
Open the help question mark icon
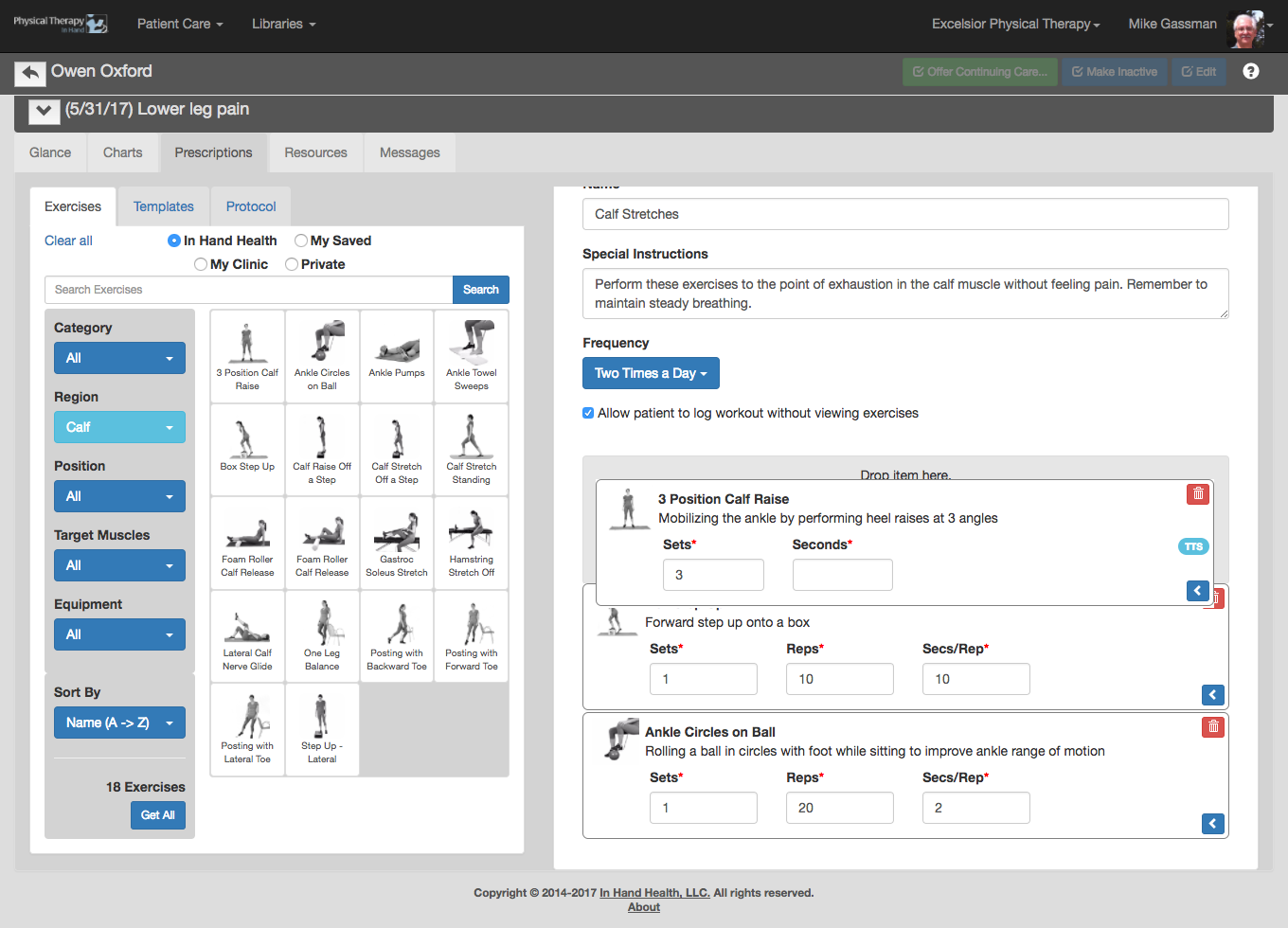[1251, 71]
